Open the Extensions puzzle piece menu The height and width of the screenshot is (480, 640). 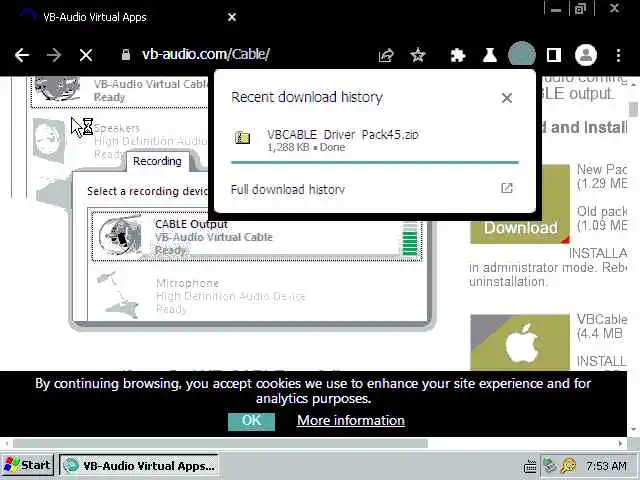click(x=458, y=55)
